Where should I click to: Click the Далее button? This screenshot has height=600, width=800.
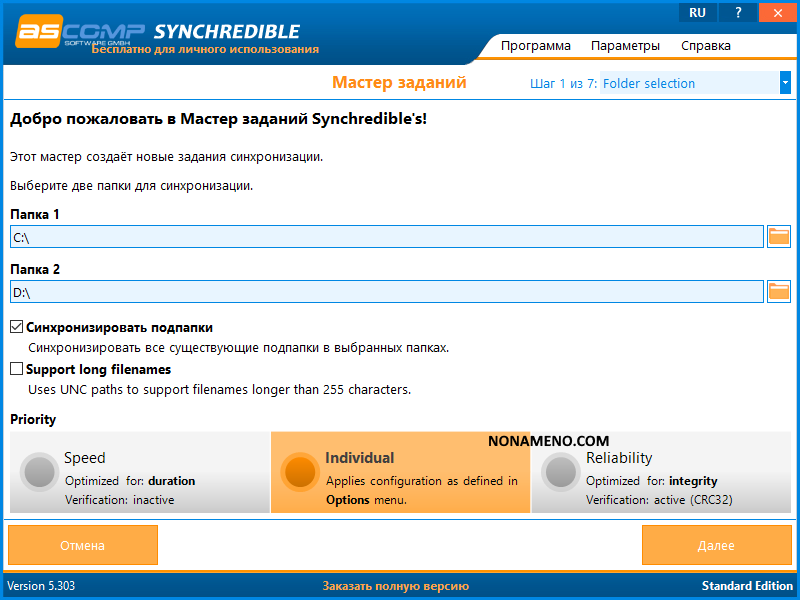(x=716, y=546)
